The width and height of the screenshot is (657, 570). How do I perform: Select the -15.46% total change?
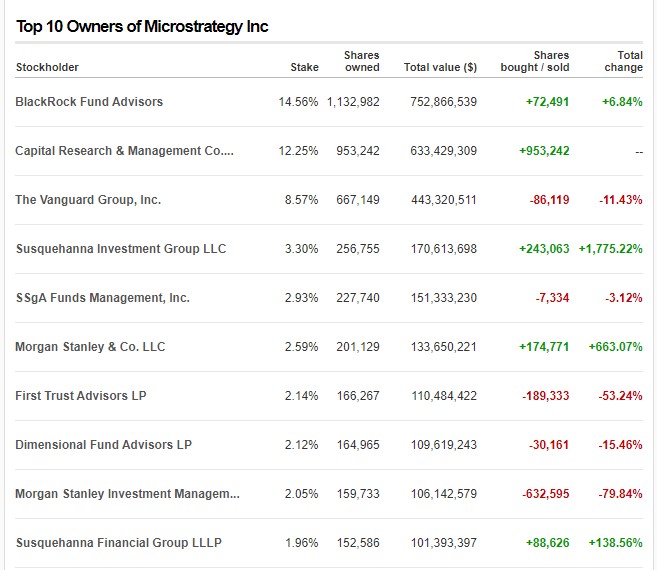[621, 445]
